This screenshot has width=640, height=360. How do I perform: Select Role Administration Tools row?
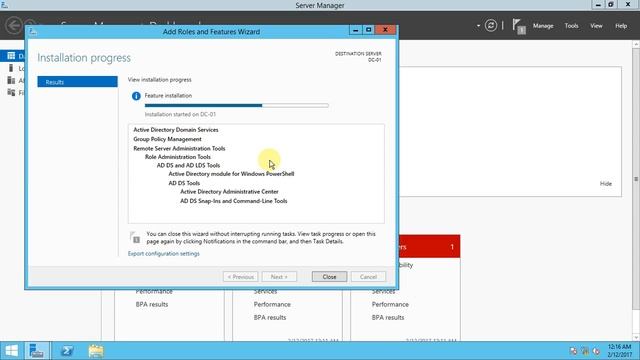(178, 157)
